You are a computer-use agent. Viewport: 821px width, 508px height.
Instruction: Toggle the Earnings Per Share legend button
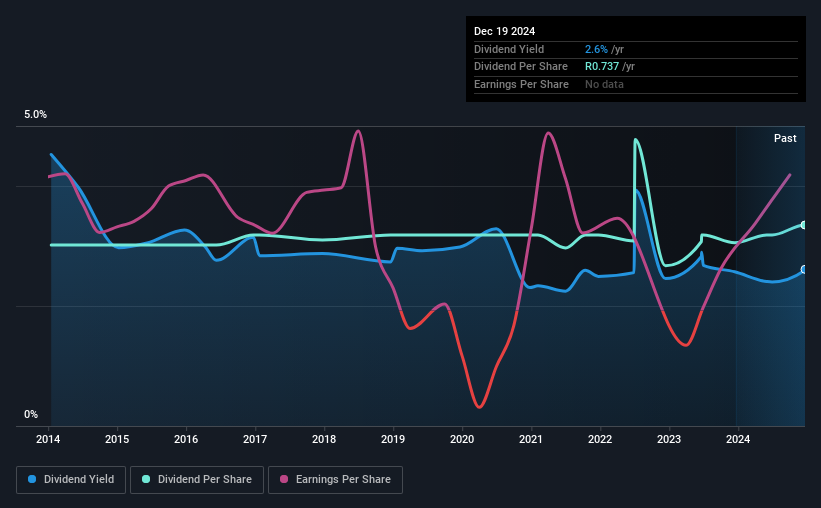click(335, 480)
